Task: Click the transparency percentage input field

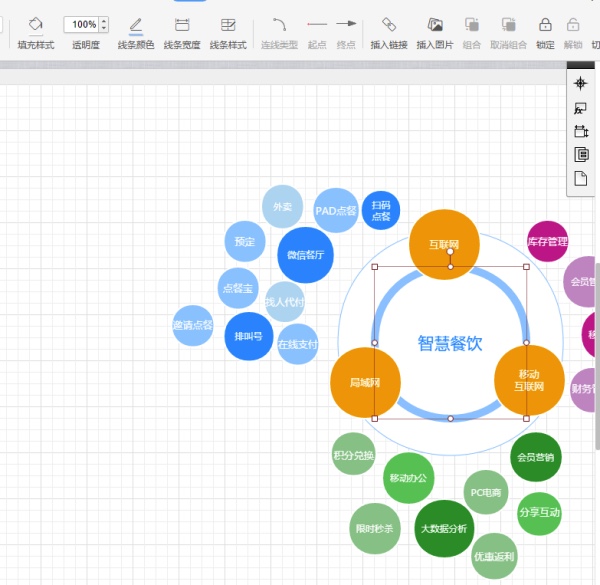Action: point(83,24)
